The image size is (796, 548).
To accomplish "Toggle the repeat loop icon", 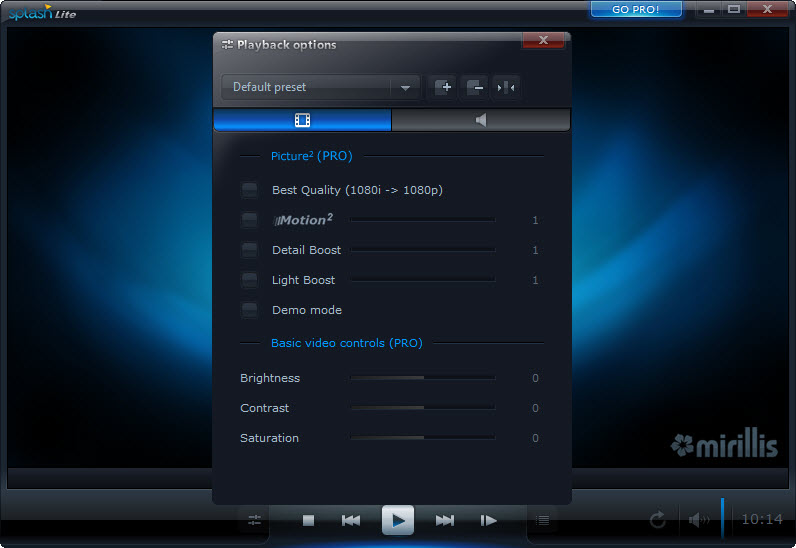I will (658, 520).
